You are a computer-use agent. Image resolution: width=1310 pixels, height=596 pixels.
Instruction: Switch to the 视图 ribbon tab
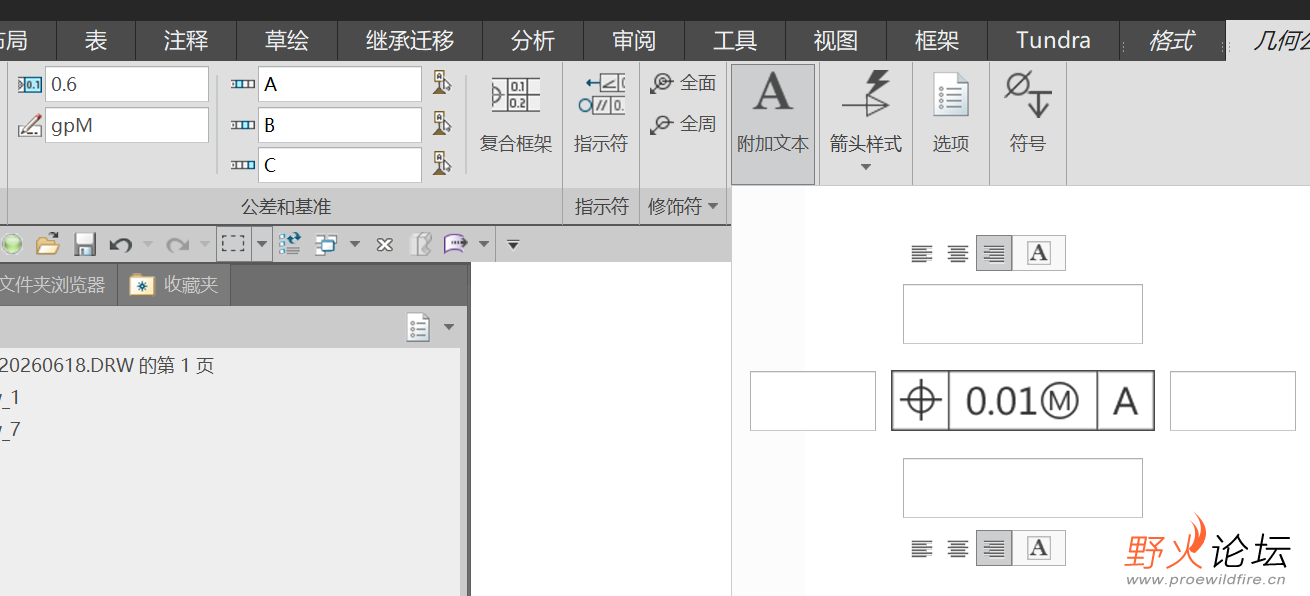(836, 41)
